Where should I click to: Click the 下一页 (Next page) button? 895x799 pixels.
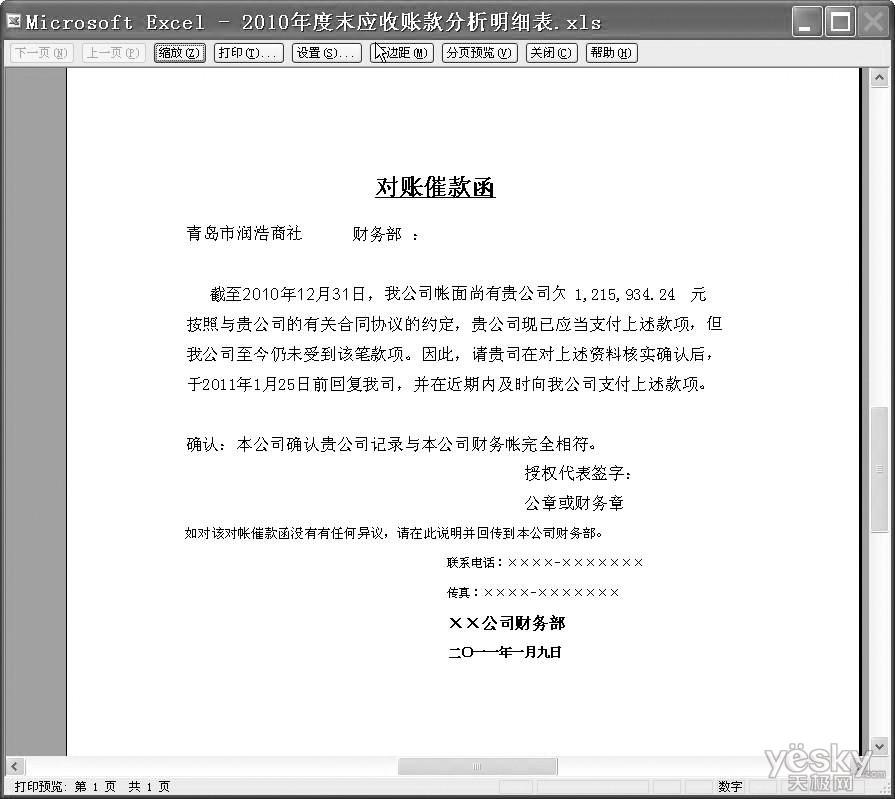pos(41,53)
